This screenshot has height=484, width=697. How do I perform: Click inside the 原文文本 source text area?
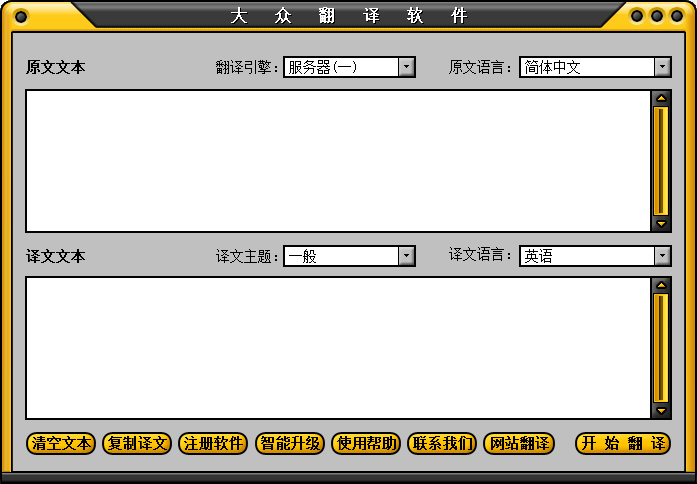point(338,161)
